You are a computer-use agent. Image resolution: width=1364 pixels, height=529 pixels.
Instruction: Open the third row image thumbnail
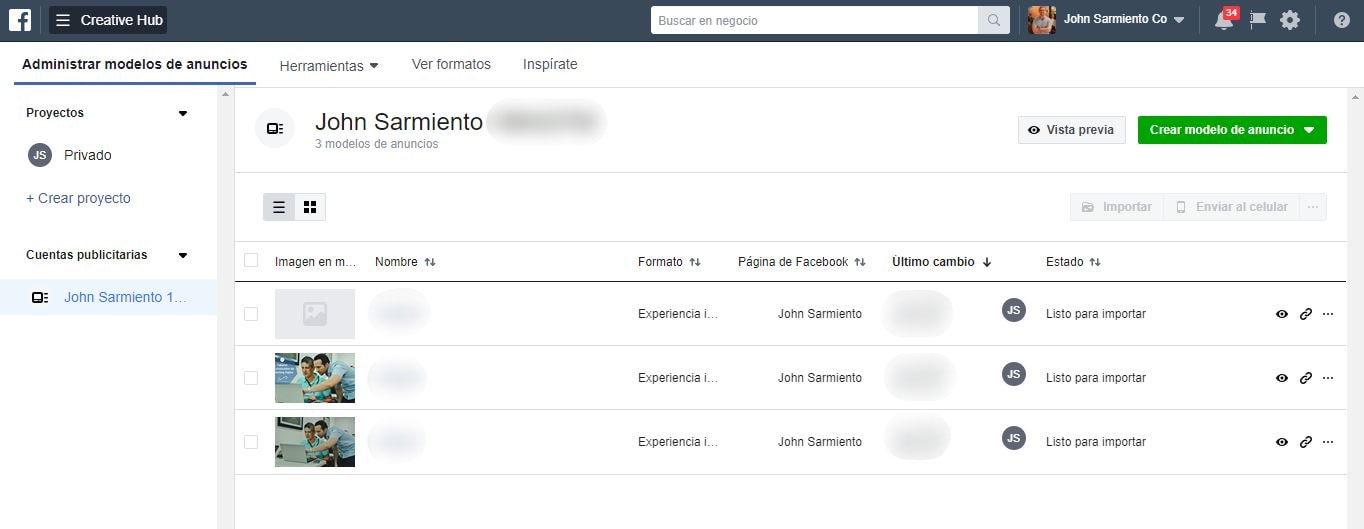point(315,442)
